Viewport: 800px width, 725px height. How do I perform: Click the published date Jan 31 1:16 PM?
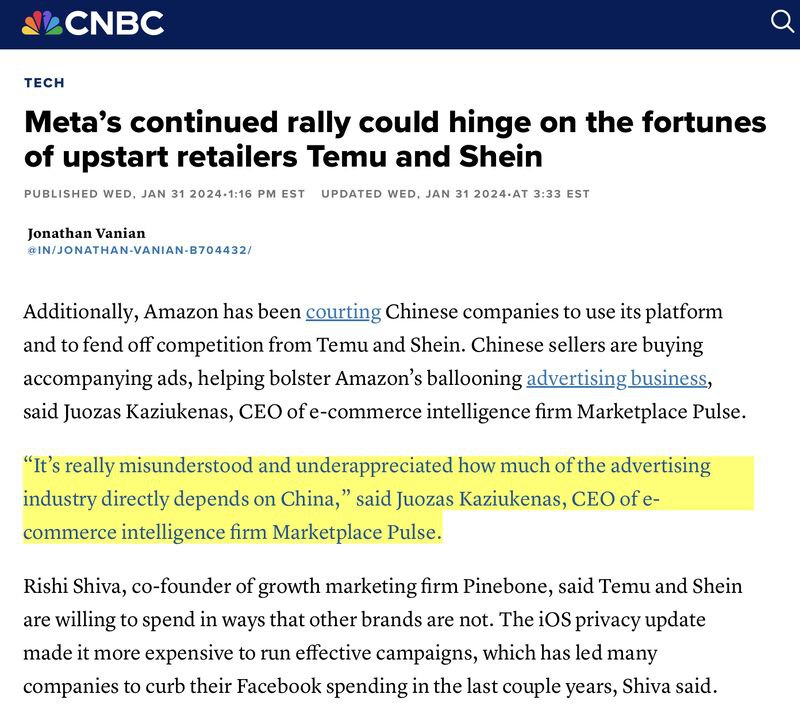[165, 194]
